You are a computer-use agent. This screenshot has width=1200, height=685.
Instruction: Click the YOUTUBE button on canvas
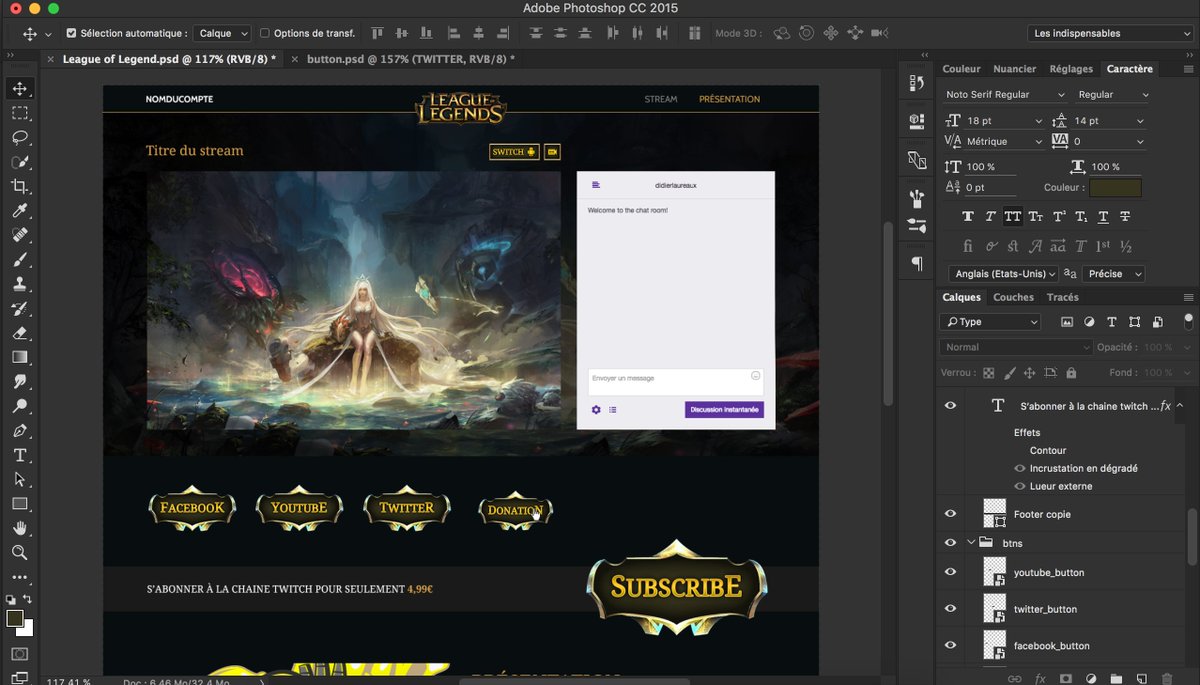(299, 508)
